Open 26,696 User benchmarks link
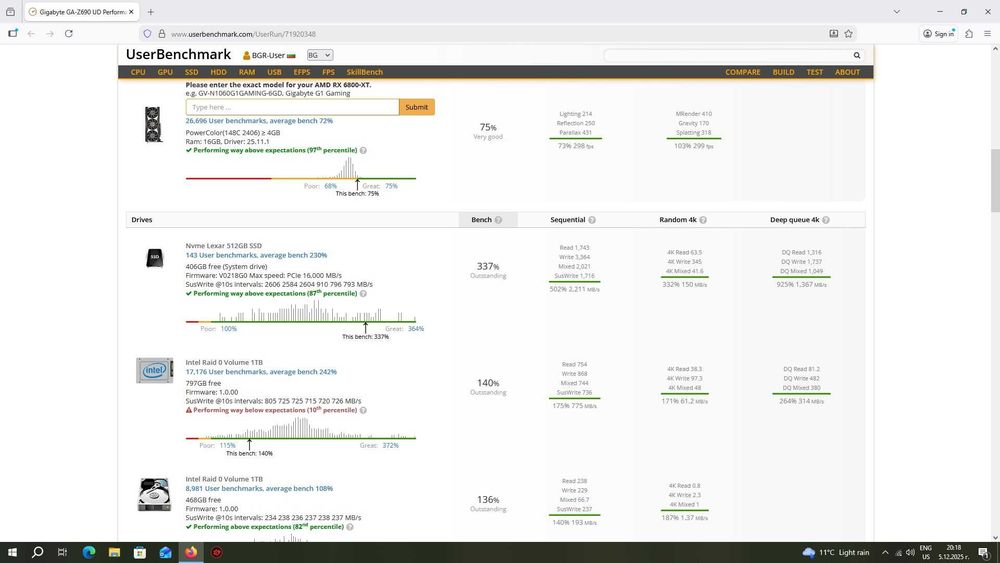 tap(259, 121)
